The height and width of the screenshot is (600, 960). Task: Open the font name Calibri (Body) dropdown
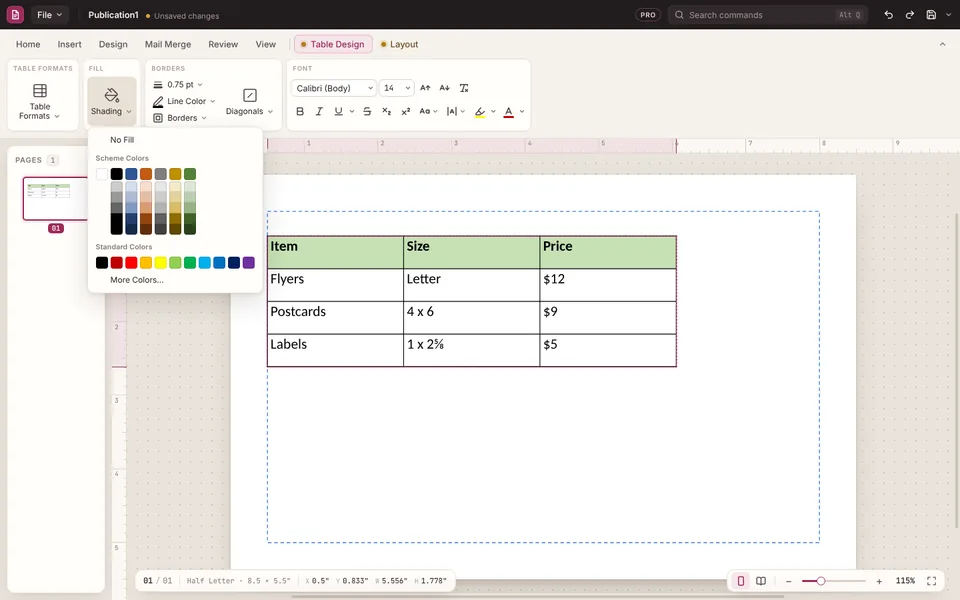[334, 88]
